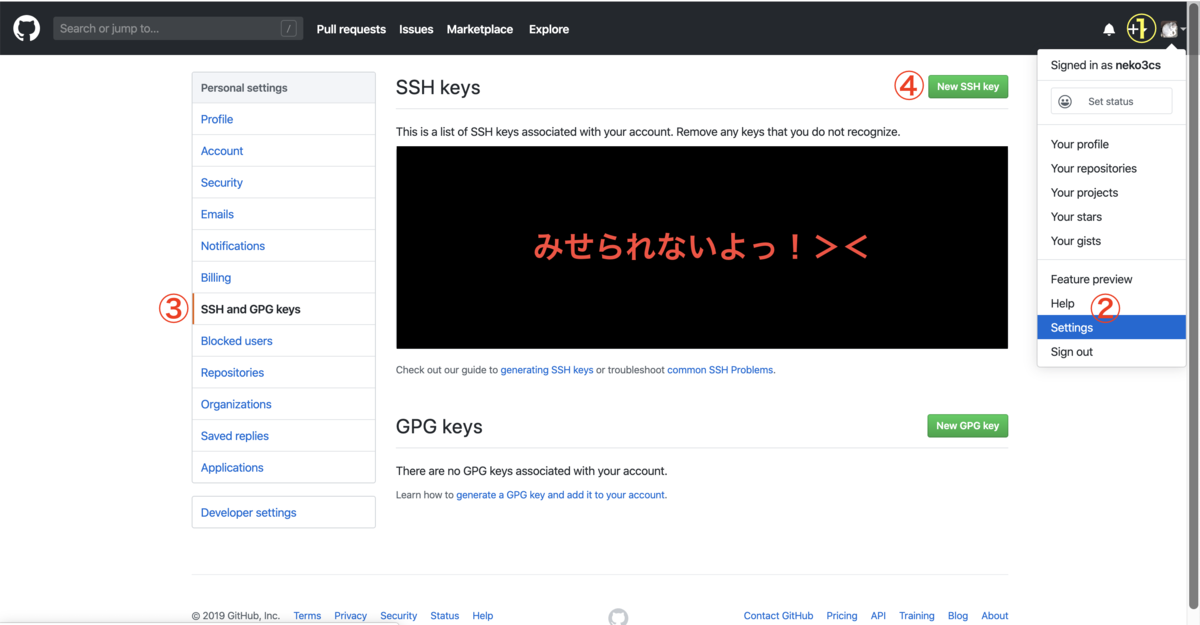Screen dimensions: 1200x625
Task: Open Explore in the top nav
Action: [549, 29]
